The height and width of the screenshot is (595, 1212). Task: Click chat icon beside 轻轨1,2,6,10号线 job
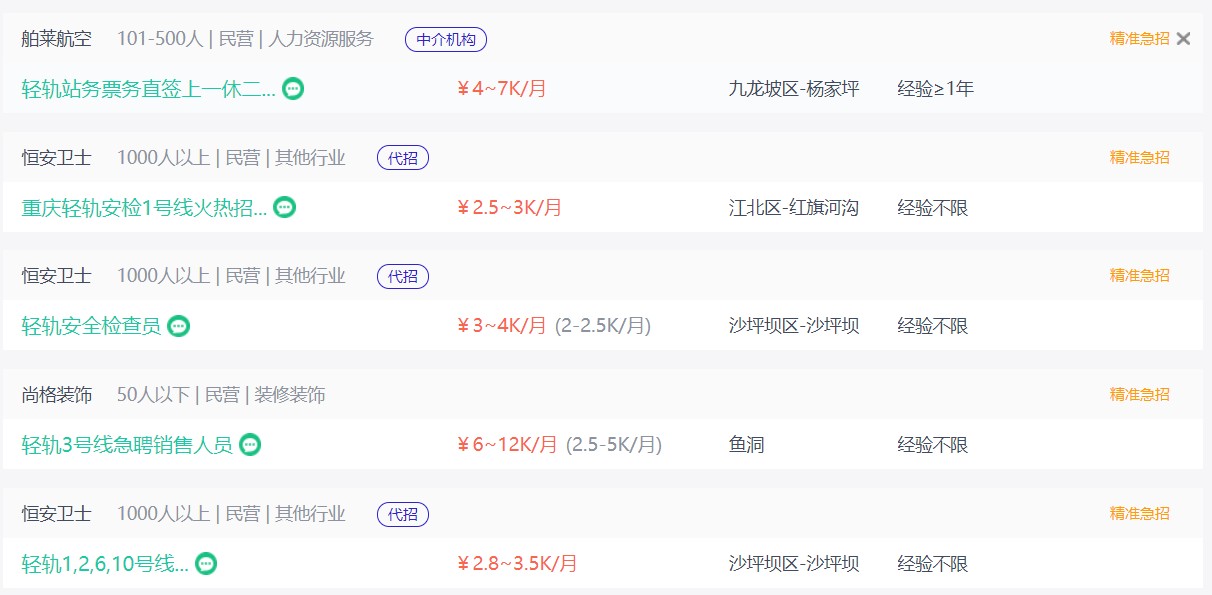pos(206,564)
